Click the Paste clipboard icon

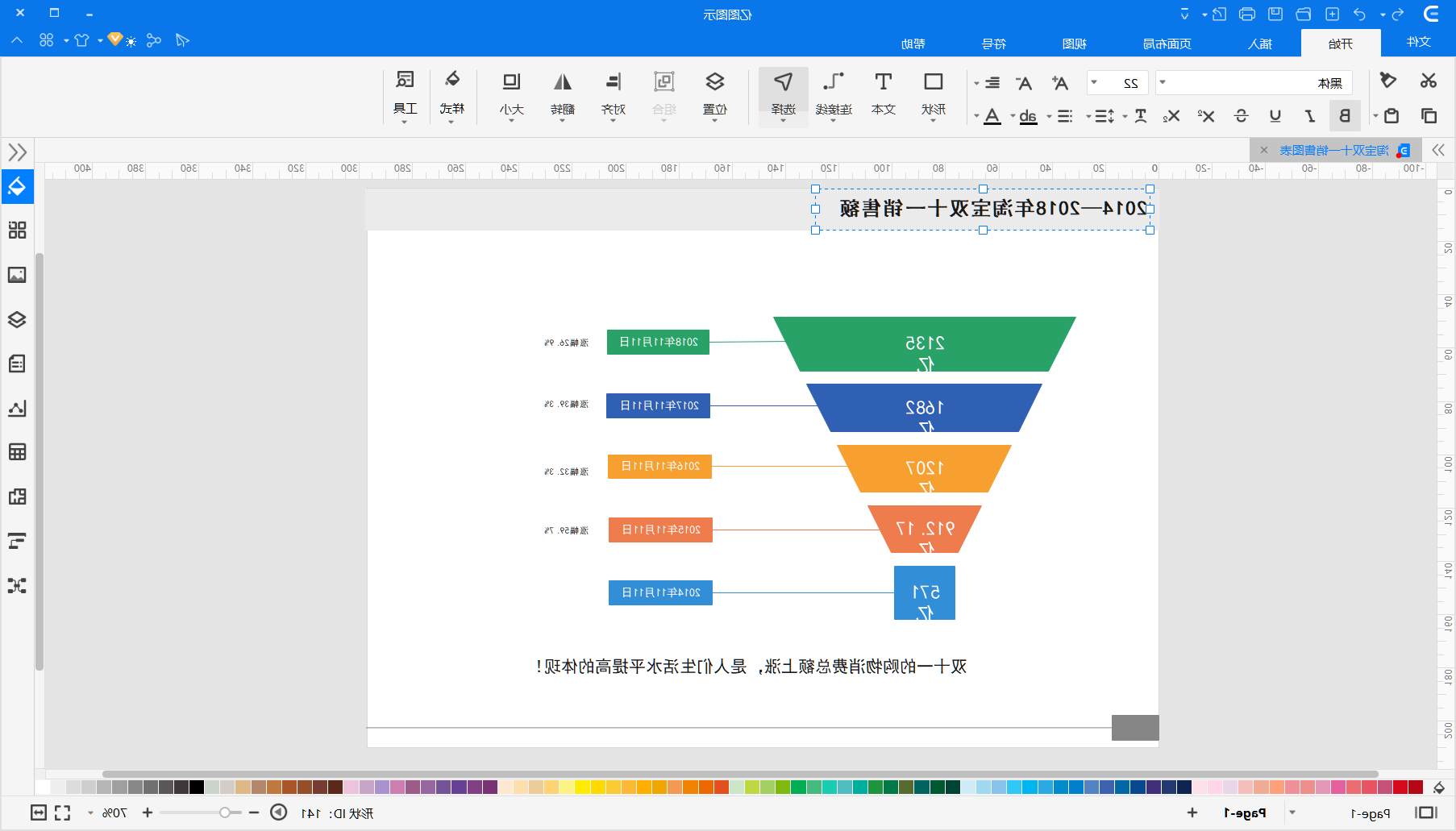pyautogui.click(x=1391, y=116)
